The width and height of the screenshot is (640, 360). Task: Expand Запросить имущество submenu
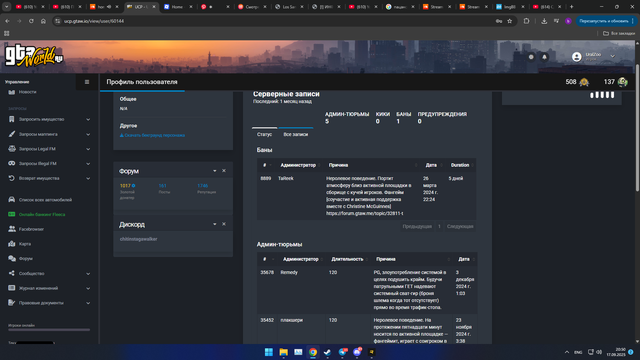pyautogui.click(x=88, y=120)
